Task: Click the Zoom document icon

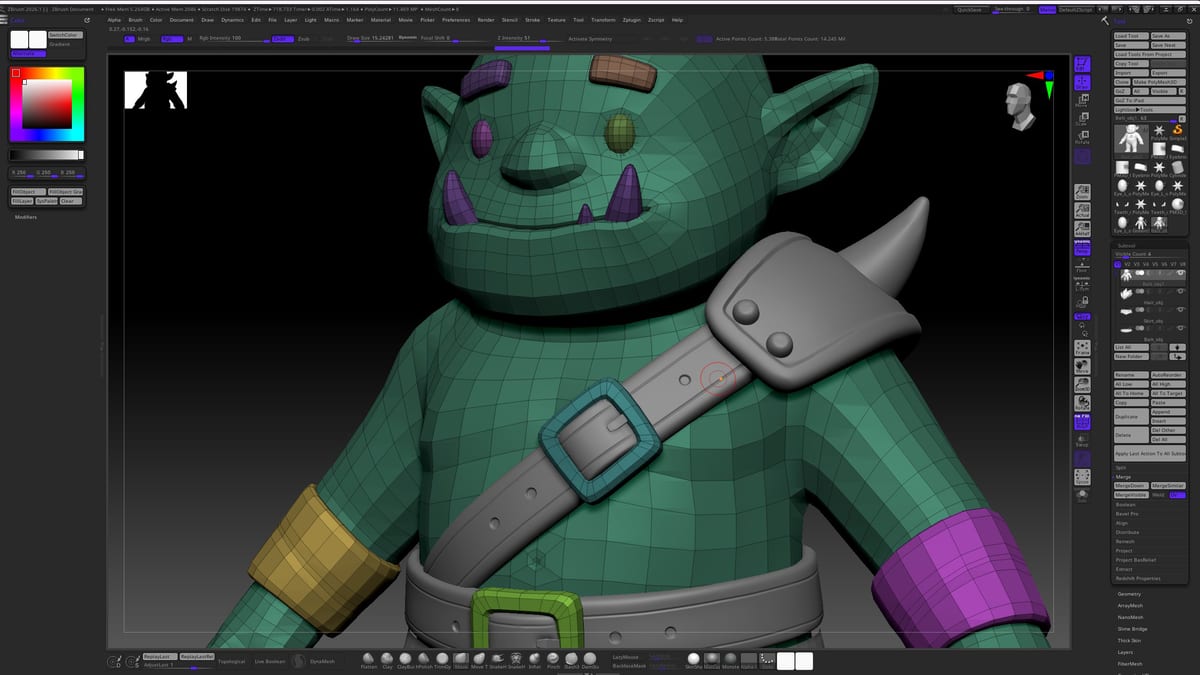Action: tap(1082, 193)
